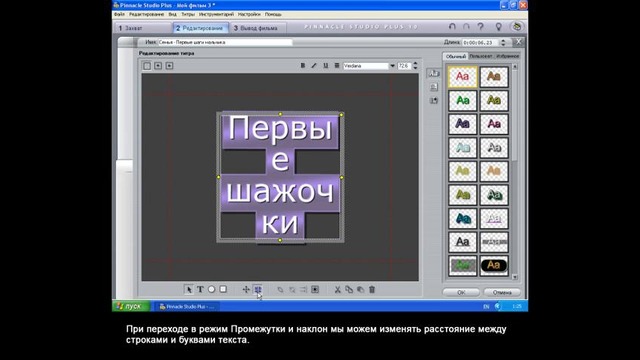Click the premium content round icon

517,27
